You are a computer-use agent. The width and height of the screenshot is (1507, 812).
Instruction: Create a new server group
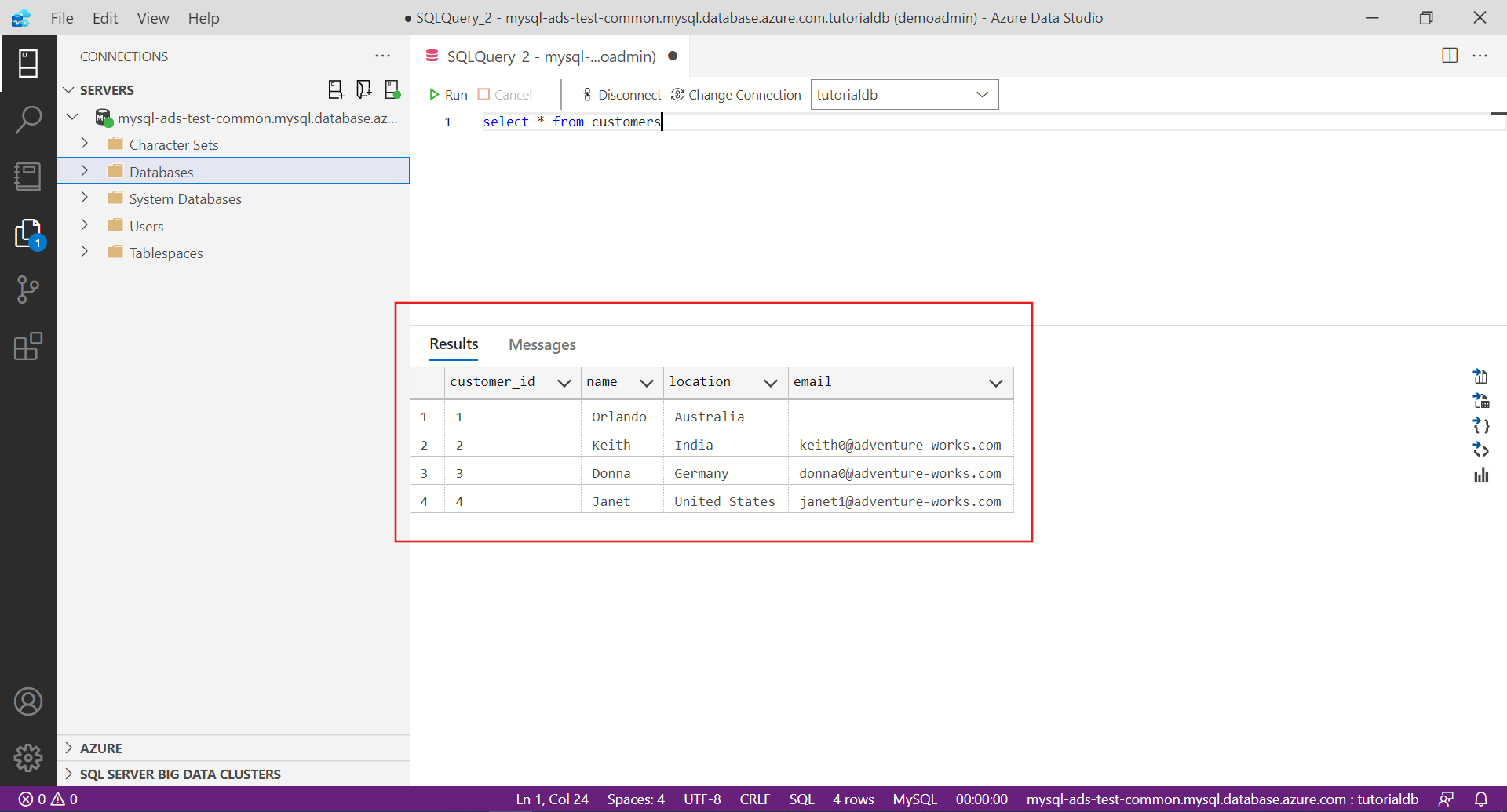pyautogui.click(x=363, y=89)
